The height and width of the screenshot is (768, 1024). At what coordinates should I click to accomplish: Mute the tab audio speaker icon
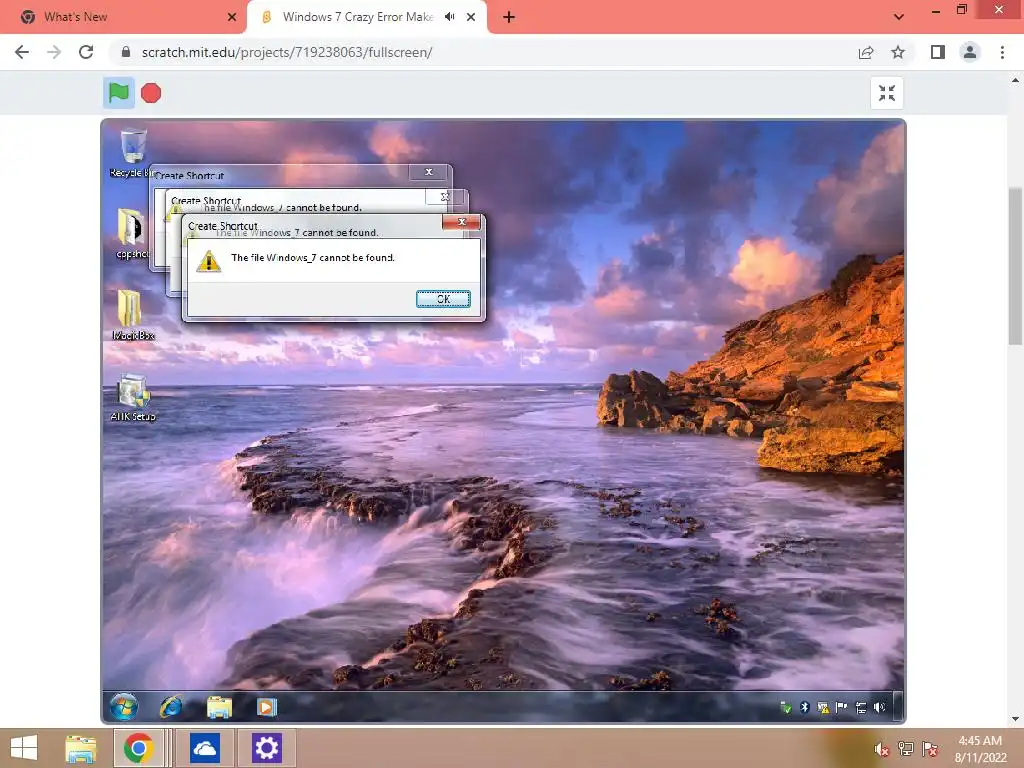tap(449, 17)
